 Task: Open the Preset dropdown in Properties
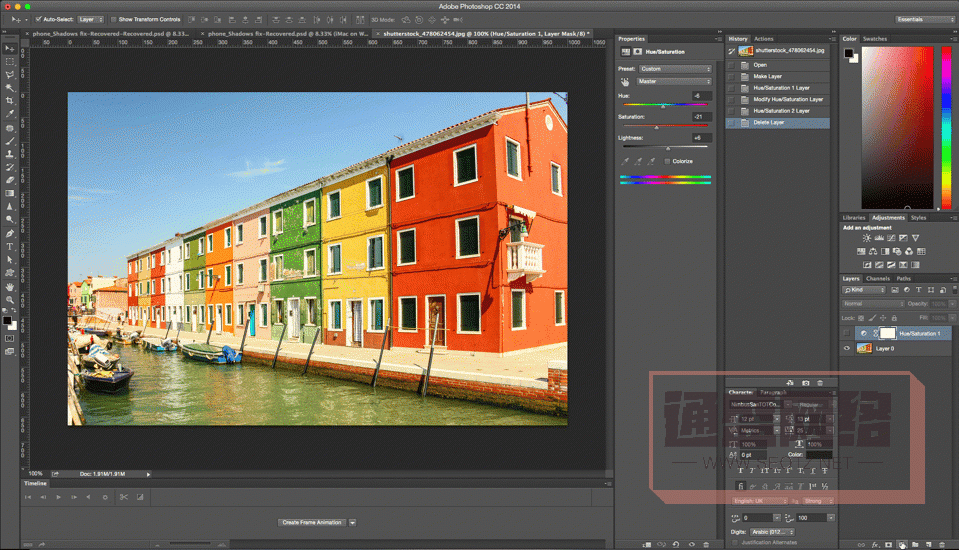[675, 69]
